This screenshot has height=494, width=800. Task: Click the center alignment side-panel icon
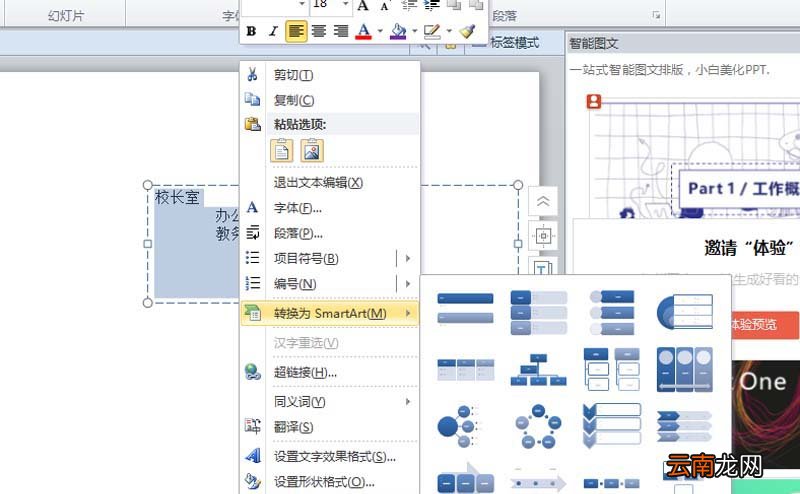[543, 236]
